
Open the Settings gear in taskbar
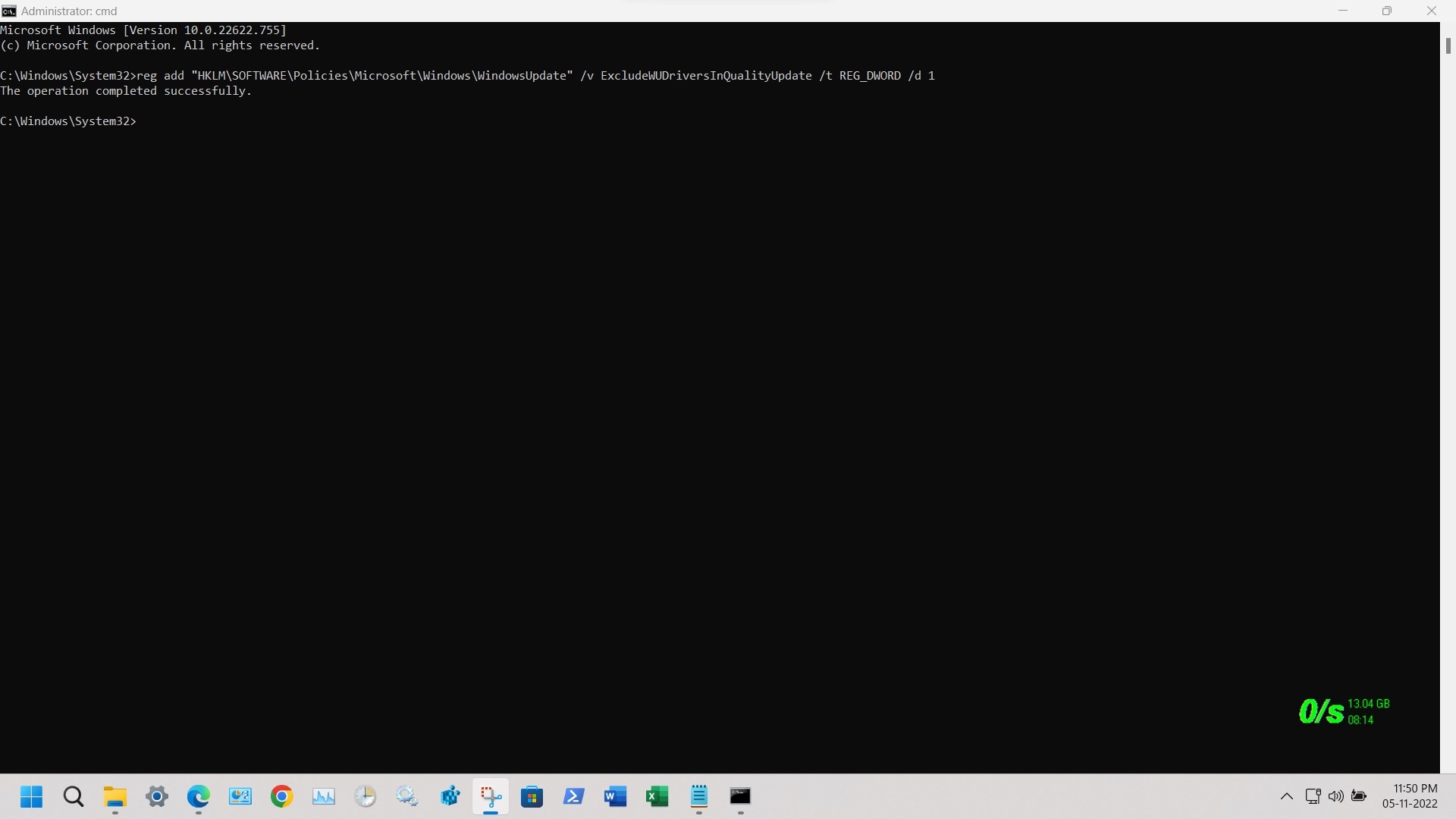[157, 796]
